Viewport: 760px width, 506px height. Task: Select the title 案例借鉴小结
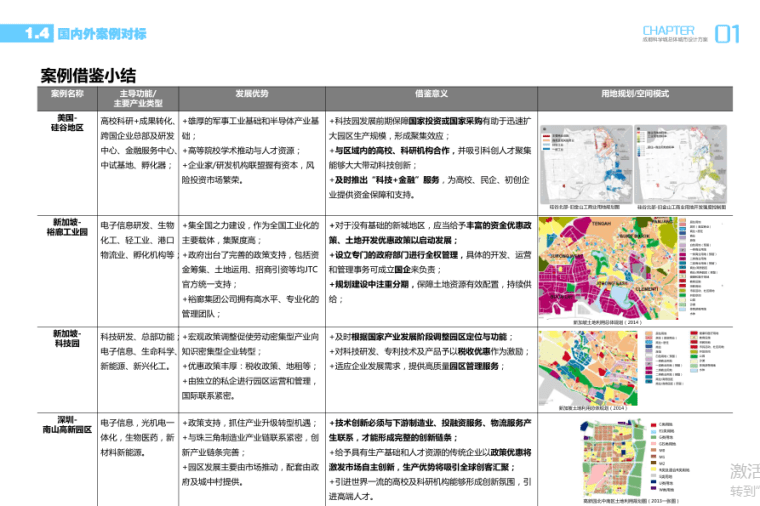pos(88,76)
